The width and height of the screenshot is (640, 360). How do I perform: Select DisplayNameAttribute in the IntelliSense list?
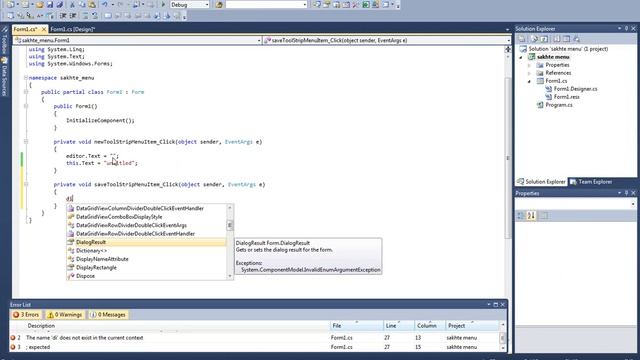point(147,259)
